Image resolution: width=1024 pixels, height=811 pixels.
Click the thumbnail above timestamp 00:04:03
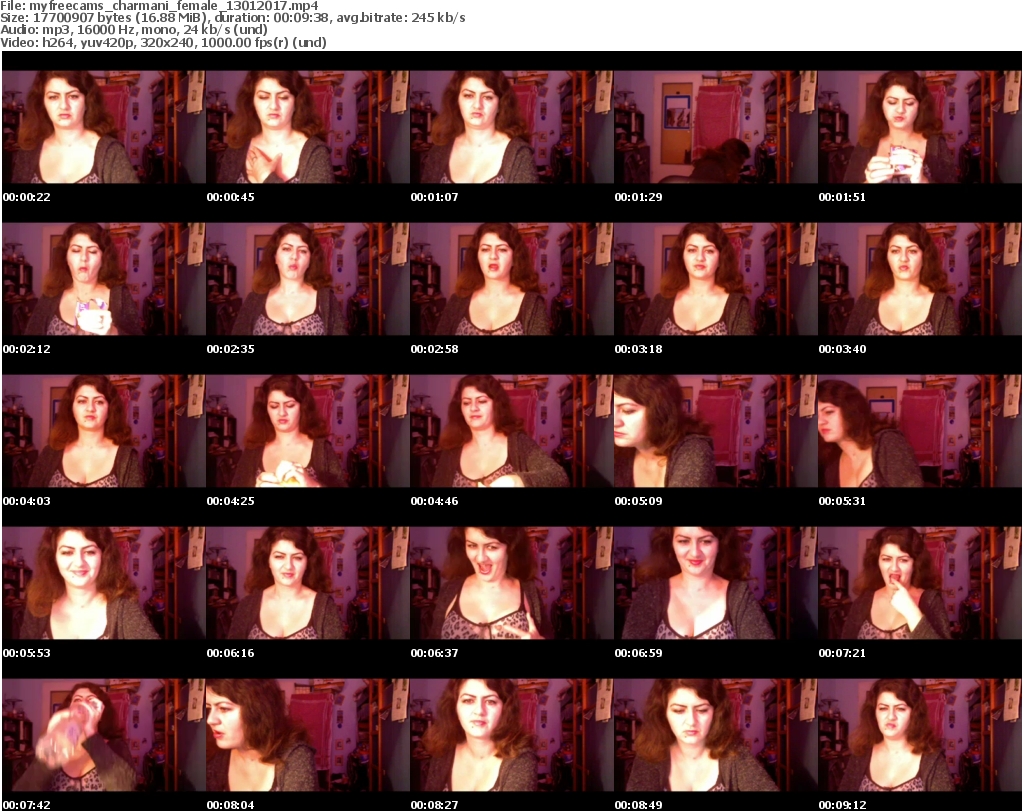pos(104,431)
